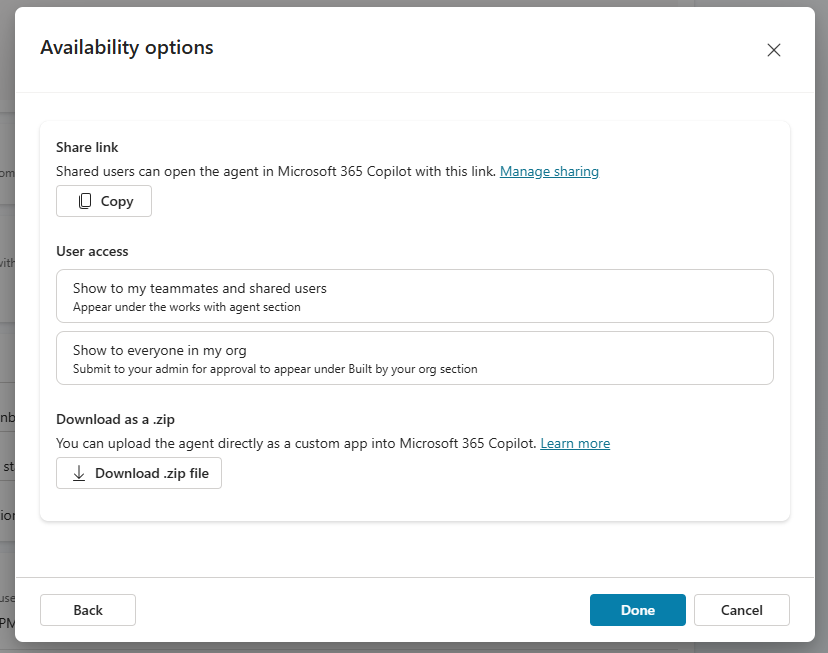This screenshot has height=653, width=828.
Task: Open the Learn more link about custom apps
Action: (575, 443)
